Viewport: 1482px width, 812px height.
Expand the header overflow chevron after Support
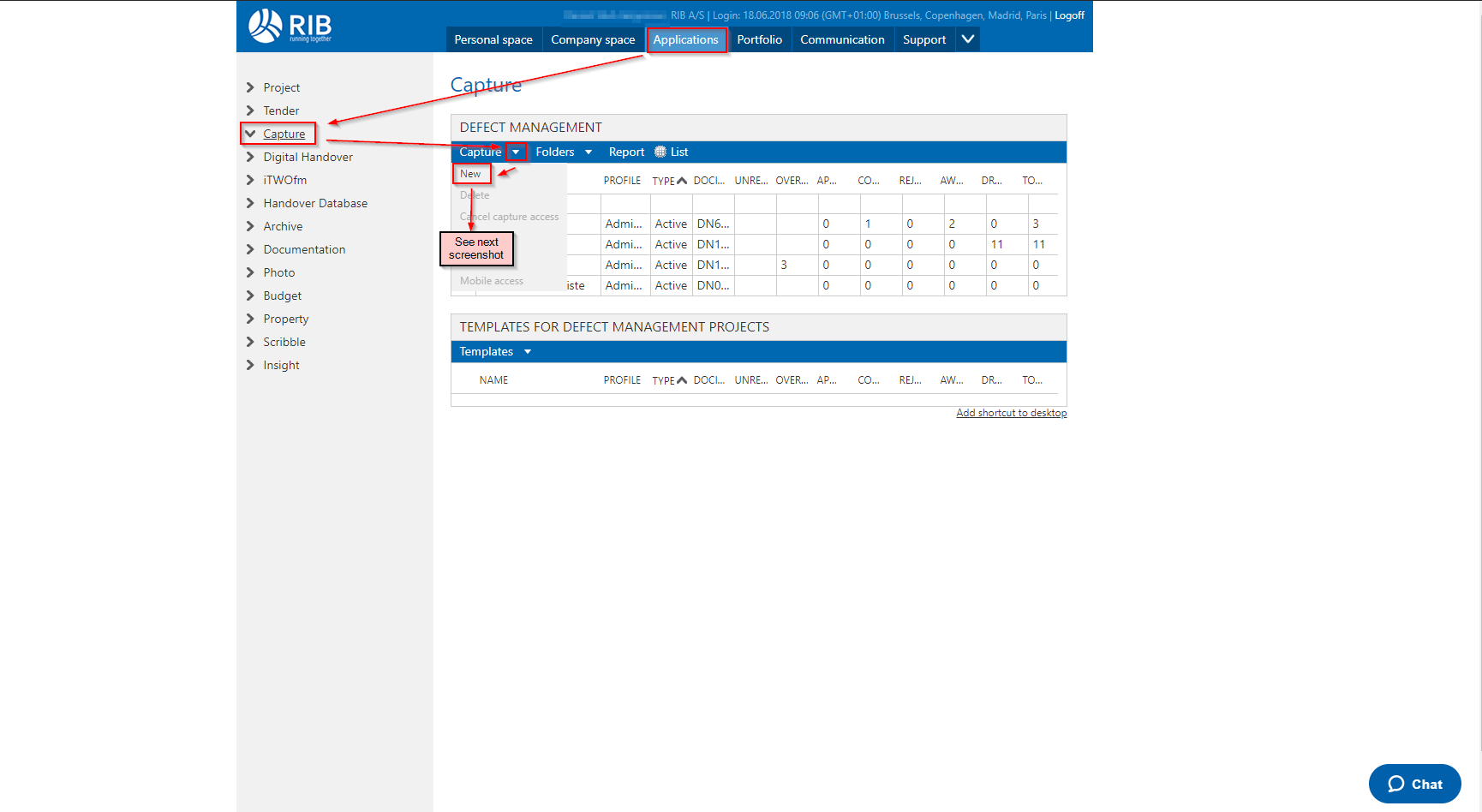(967, 39)
